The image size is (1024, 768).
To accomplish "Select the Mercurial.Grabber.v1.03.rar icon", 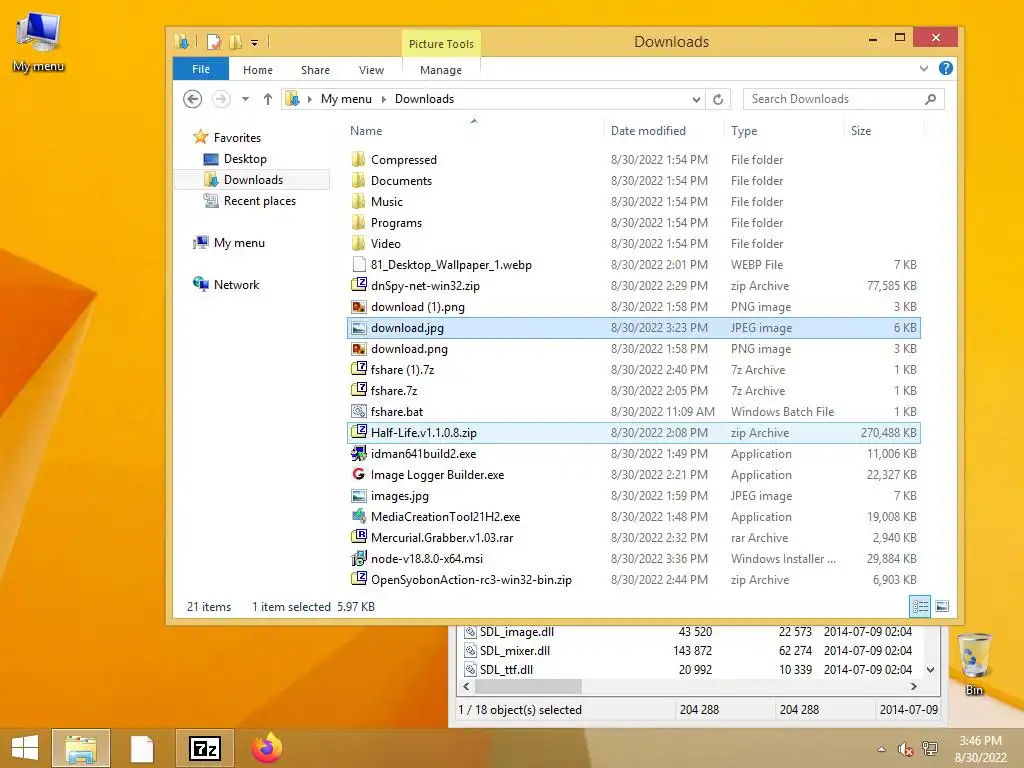I will (359, 537).
